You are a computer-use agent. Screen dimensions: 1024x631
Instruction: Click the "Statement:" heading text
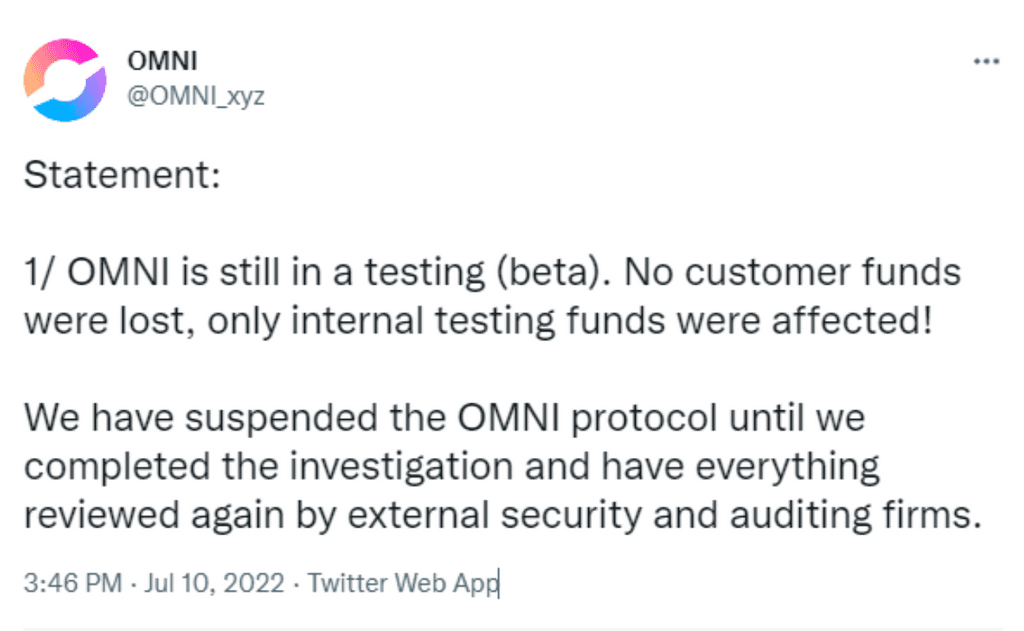click(122, 175)
